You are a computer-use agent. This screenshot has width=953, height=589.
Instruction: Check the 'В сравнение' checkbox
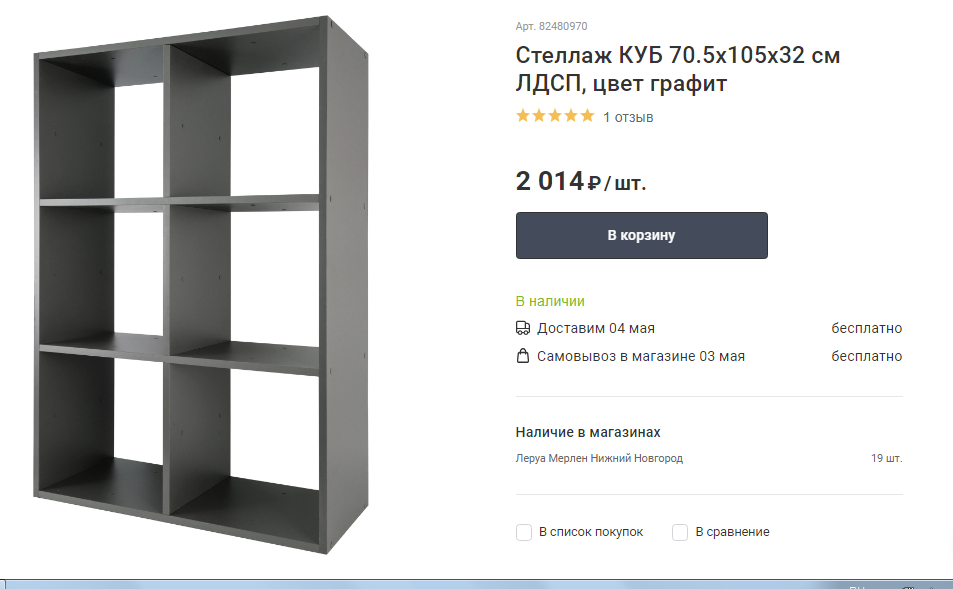(x=680, y=532)
